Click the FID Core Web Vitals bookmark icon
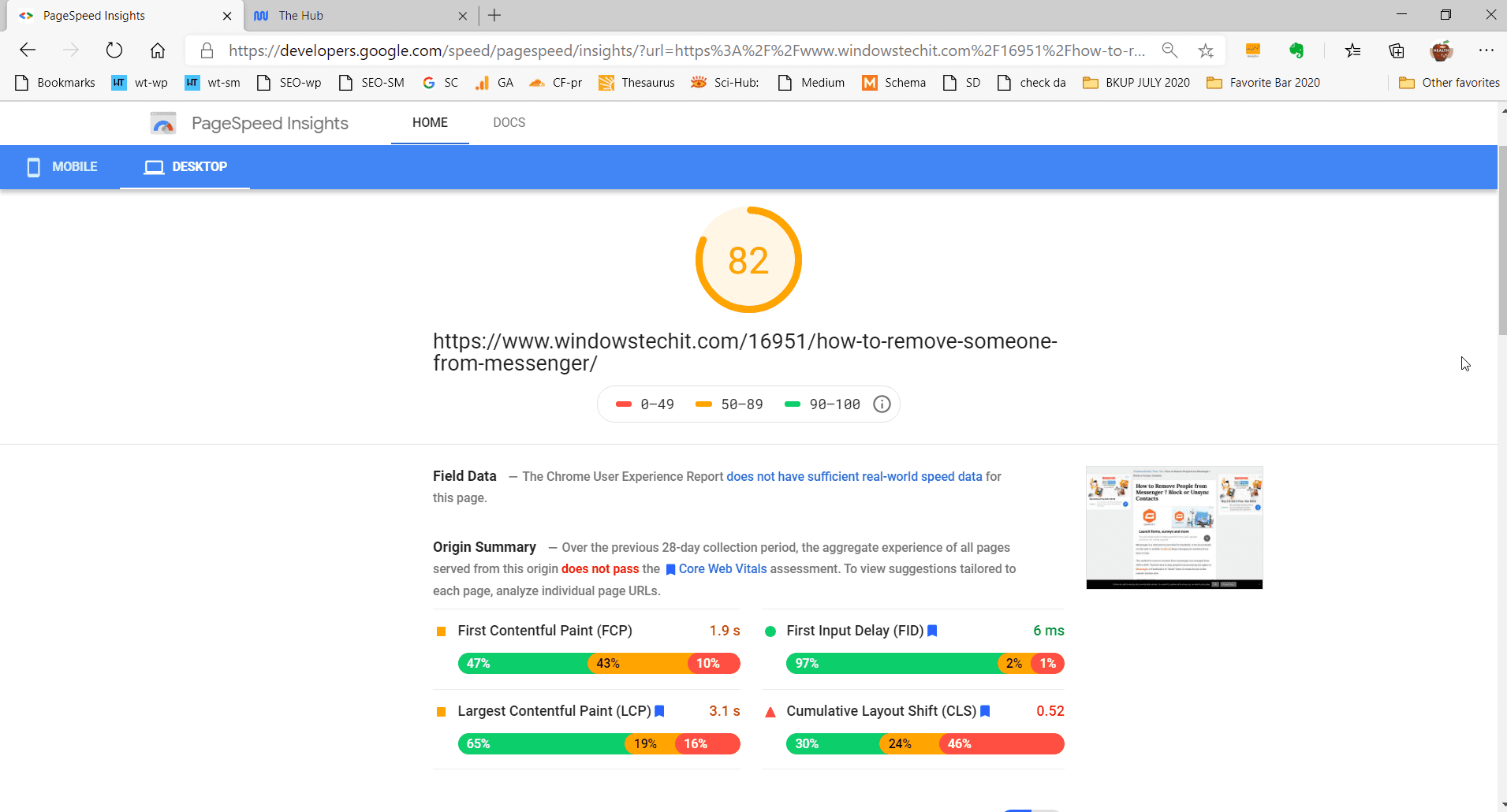Viewport: 1507px width, 812px height. click(932, 631)
